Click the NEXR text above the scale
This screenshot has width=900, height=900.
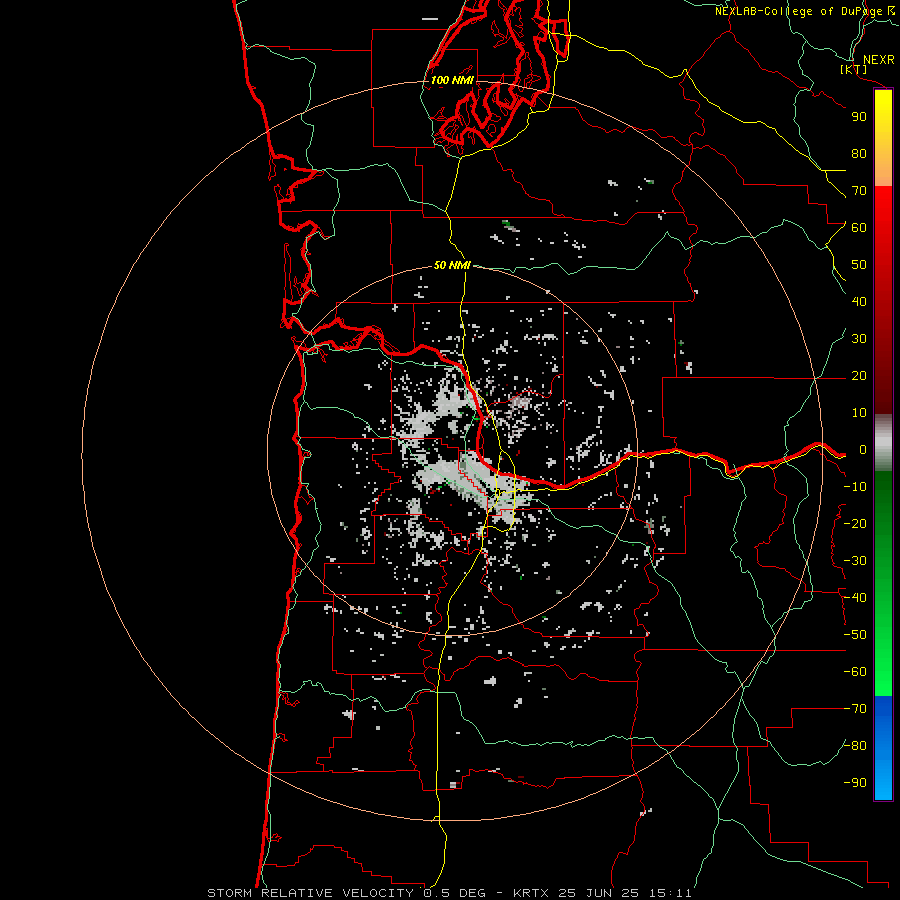[x=879, y=60]
